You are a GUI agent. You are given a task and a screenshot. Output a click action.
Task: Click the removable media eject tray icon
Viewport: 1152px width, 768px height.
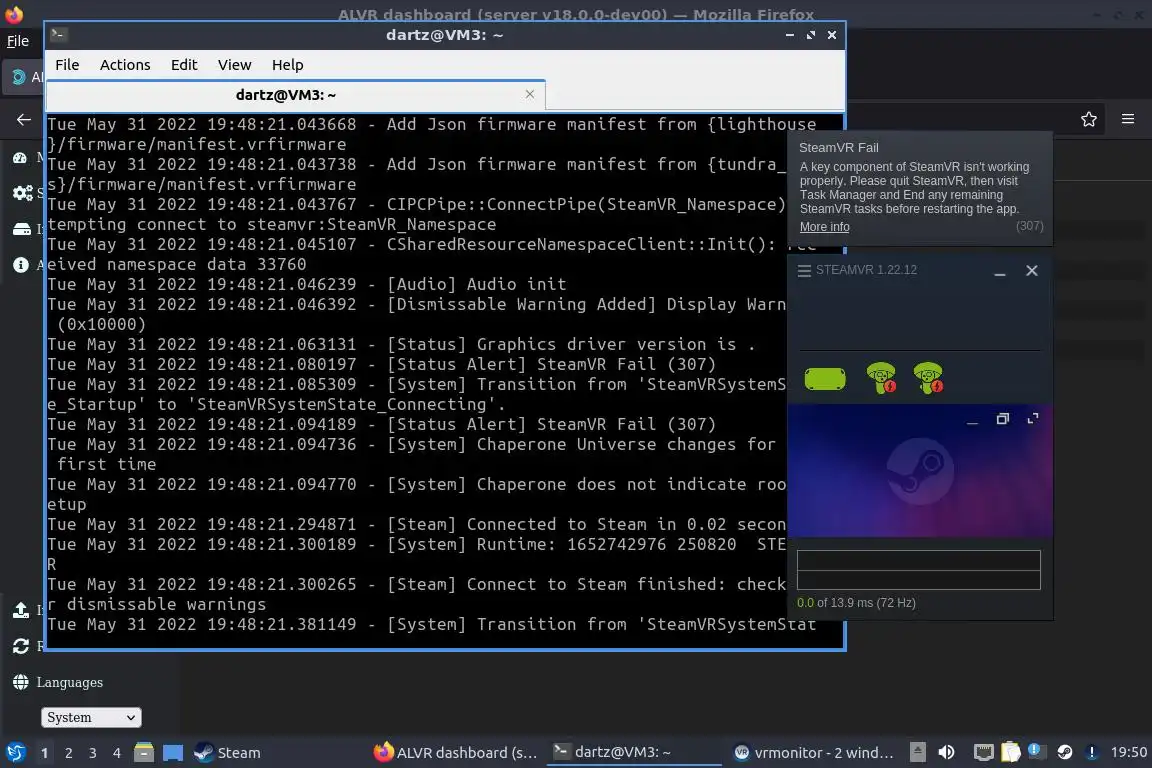(x=918, y=752)
